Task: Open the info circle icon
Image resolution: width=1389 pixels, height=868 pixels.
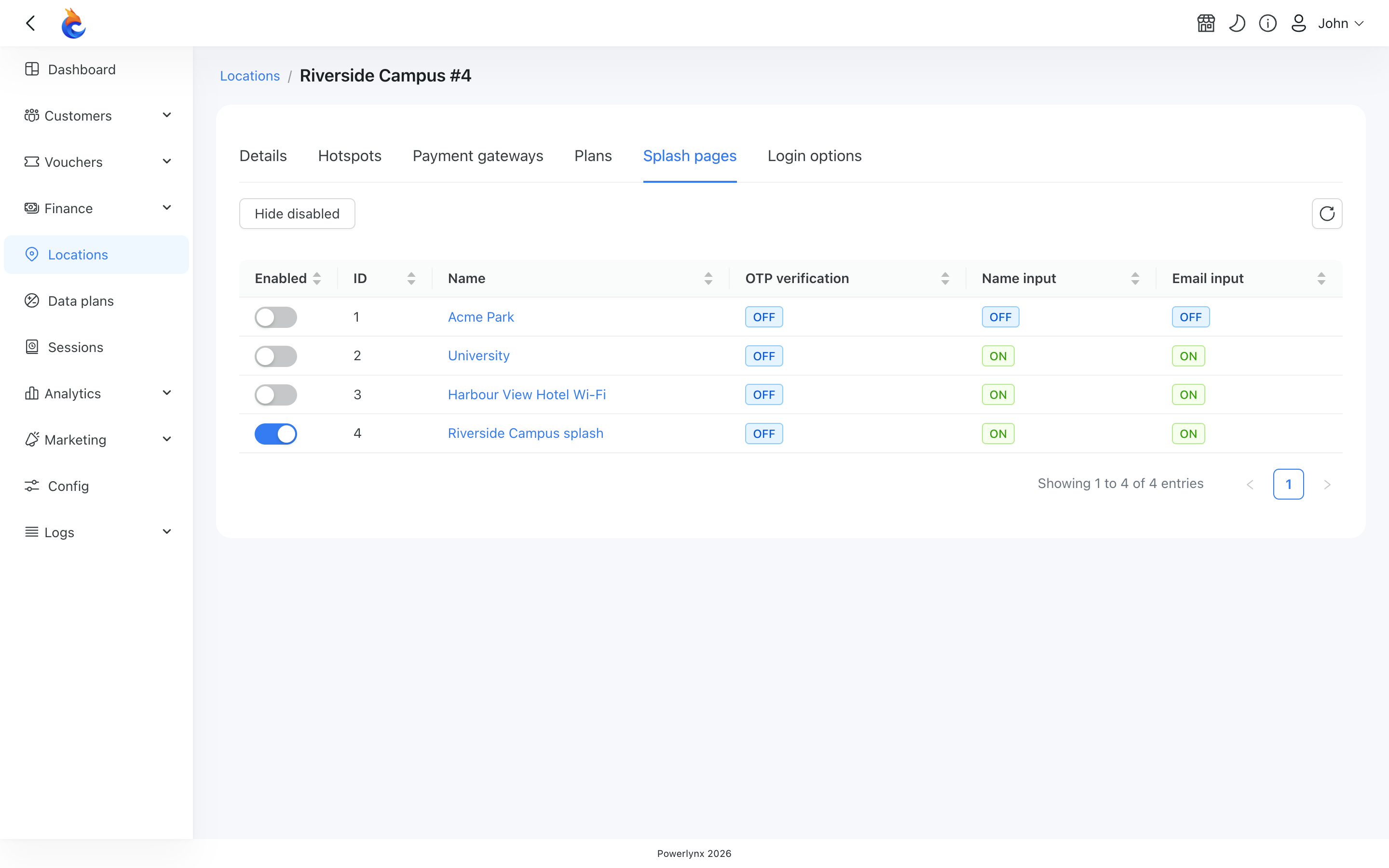Action: click(1268, 23)
